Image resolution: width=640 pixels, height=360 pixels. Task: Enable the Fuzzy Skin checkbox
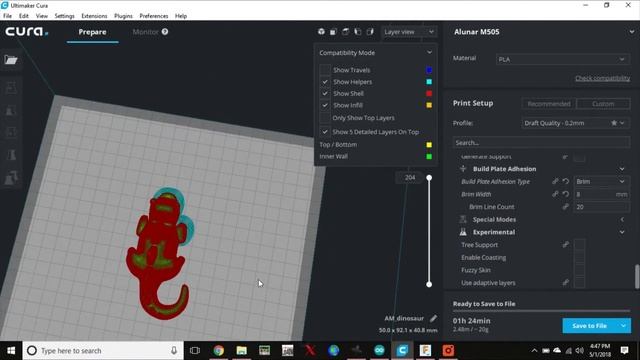pos(579,270)
